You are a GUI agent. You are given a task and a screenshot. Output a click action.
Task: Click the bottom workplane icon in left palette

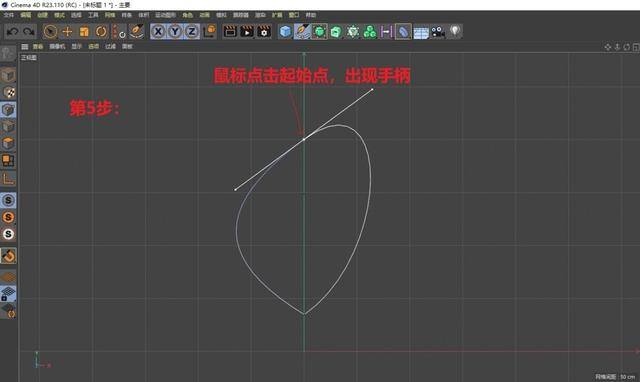tap(8, 311)
